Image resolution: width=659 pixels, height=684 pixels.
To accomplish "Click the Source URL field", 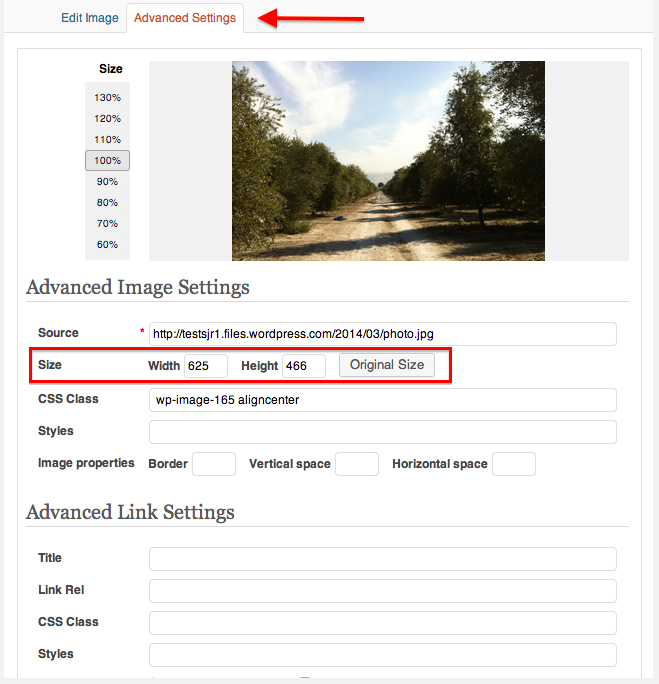I will [382, 334].
